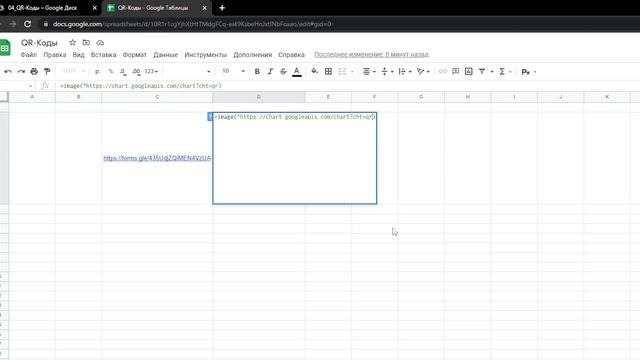Toggle strikethrough formatting

283,71
